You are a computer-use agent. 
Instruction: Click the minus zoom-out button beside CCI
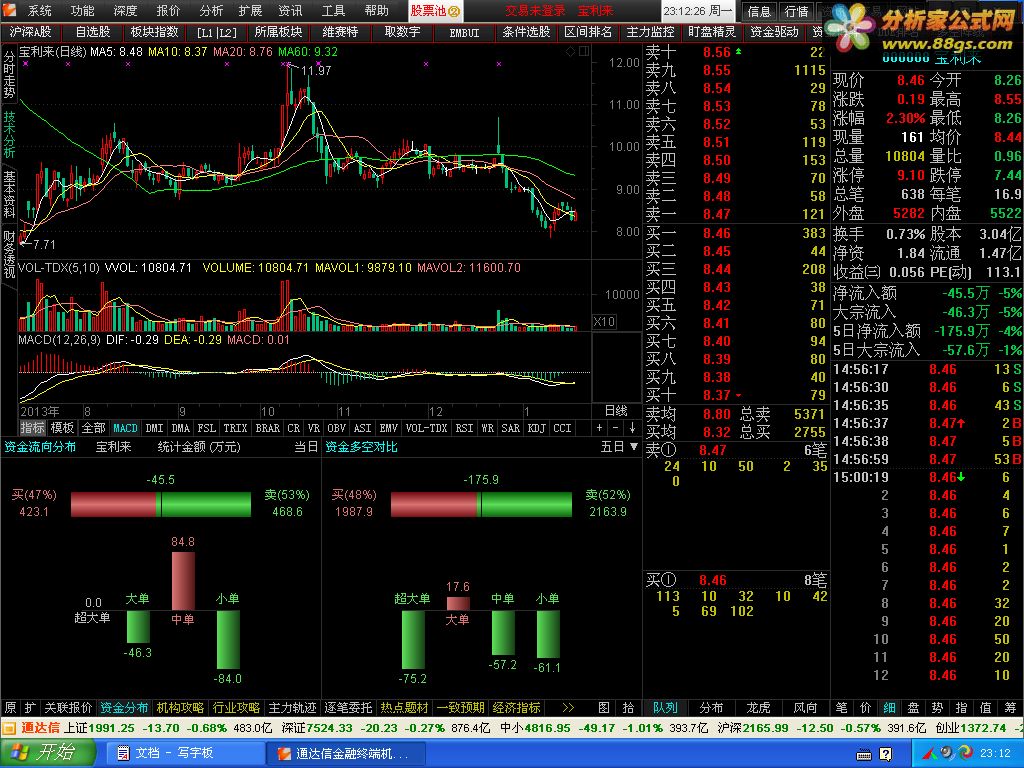(x=616, y=428)
